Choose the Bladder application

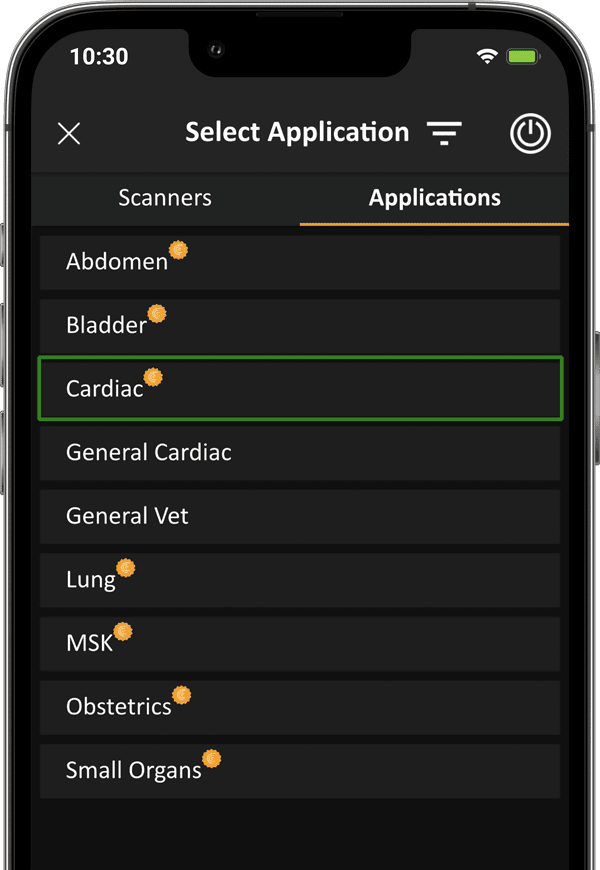(300, 325)
